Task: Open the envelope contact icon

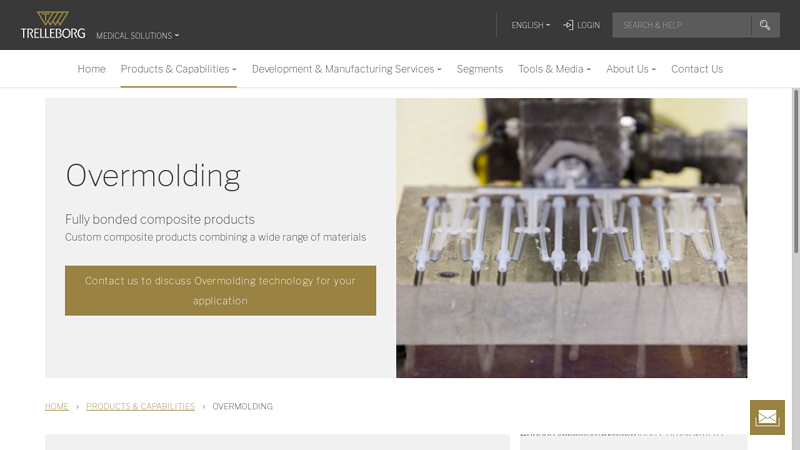Action: click(767, 417)
